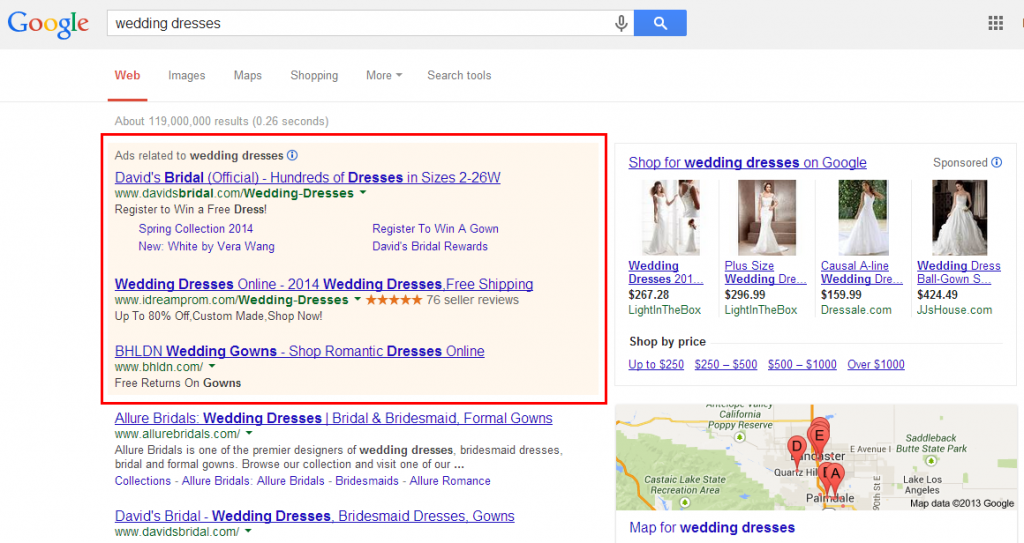The width and height of the screenshot is (1024, 543).
Task: Open Shop for wedding dresses on Google
Action: [748, 162]
